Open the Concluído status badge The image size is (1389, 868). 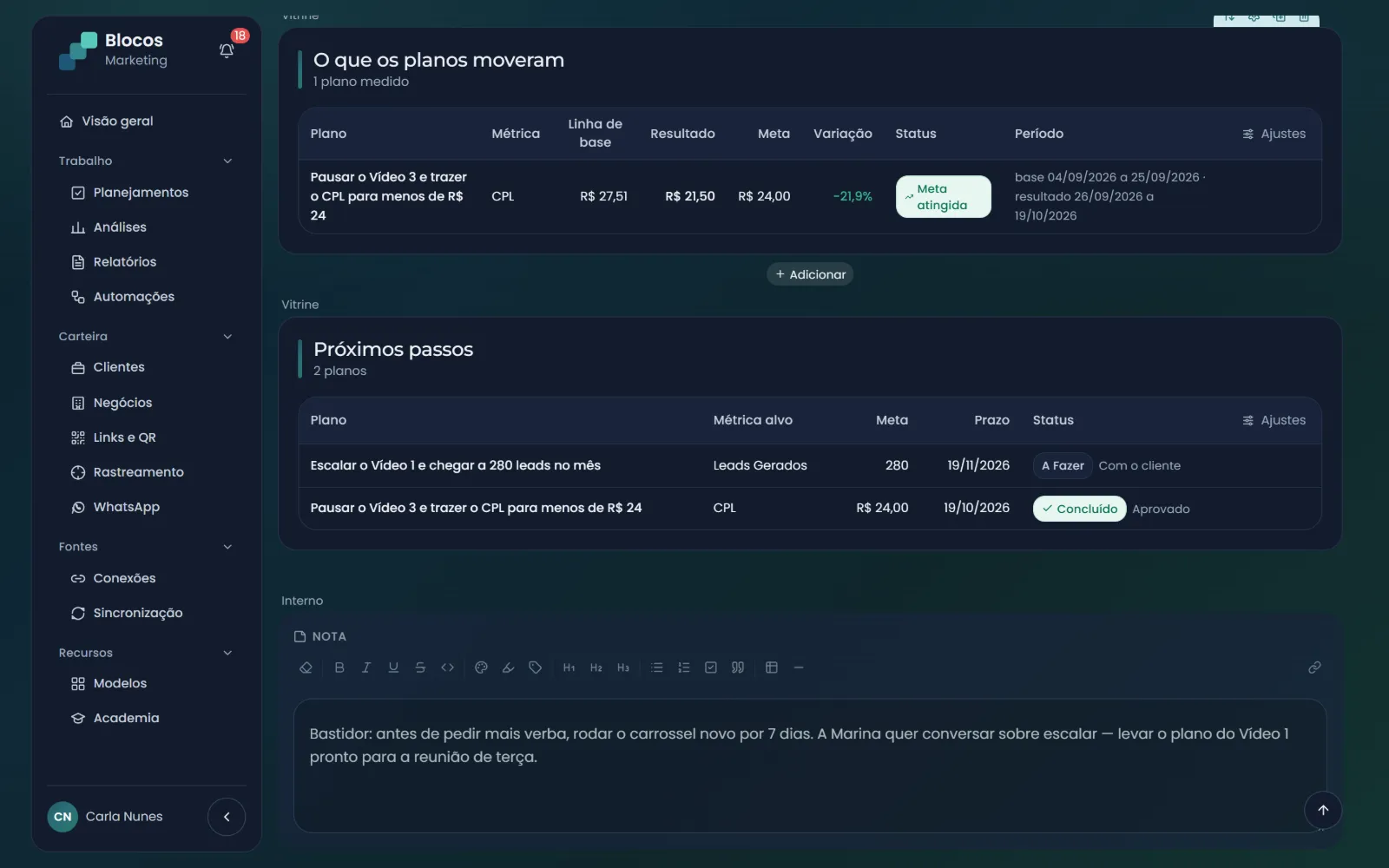1079,509
